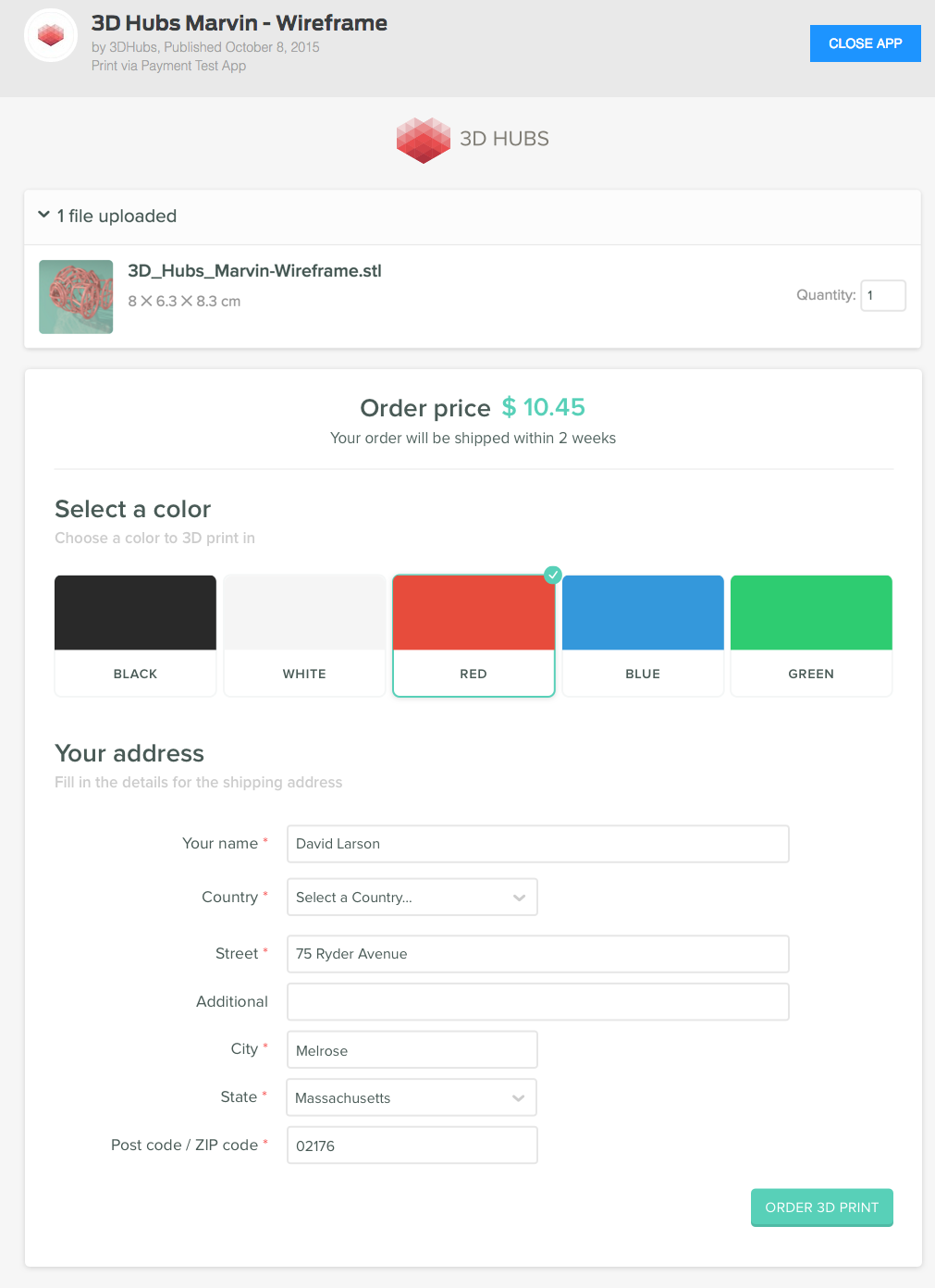Click the City field containing Melrose

click(412, 1050)
